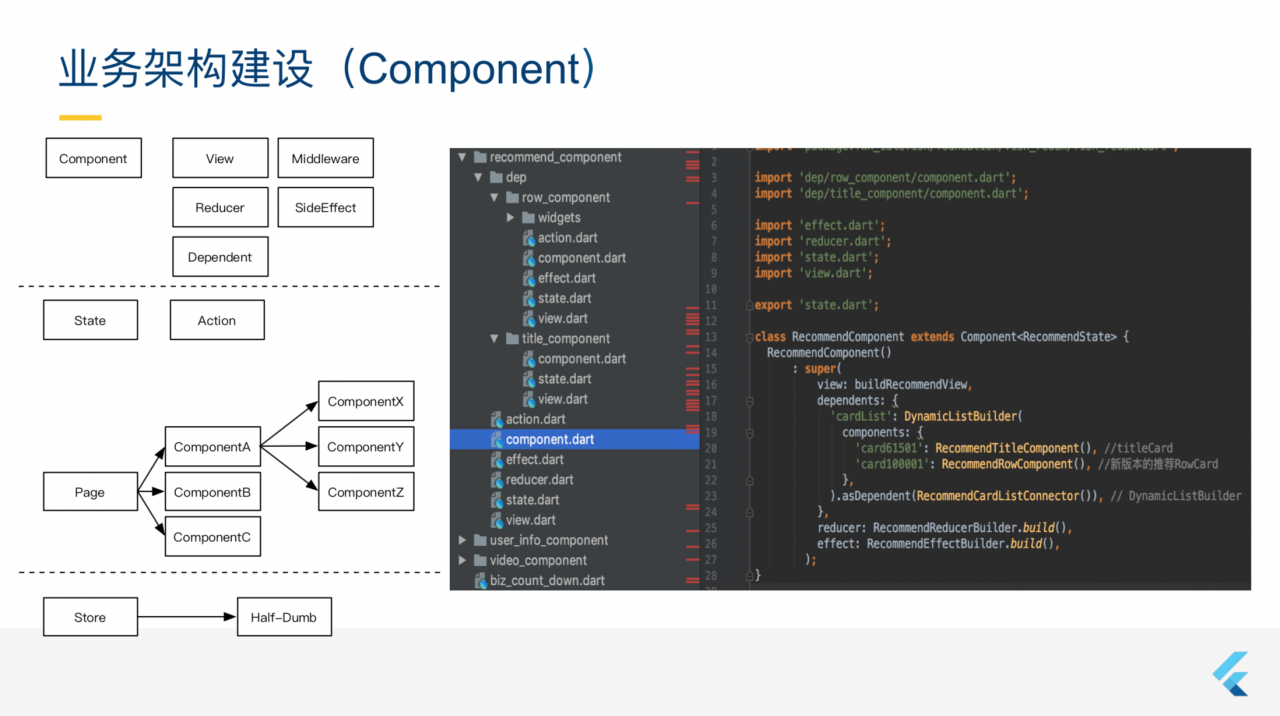Select the ComponentA node in the diagram
Screen dimensions: 1280x716
(x=212, y=447)
